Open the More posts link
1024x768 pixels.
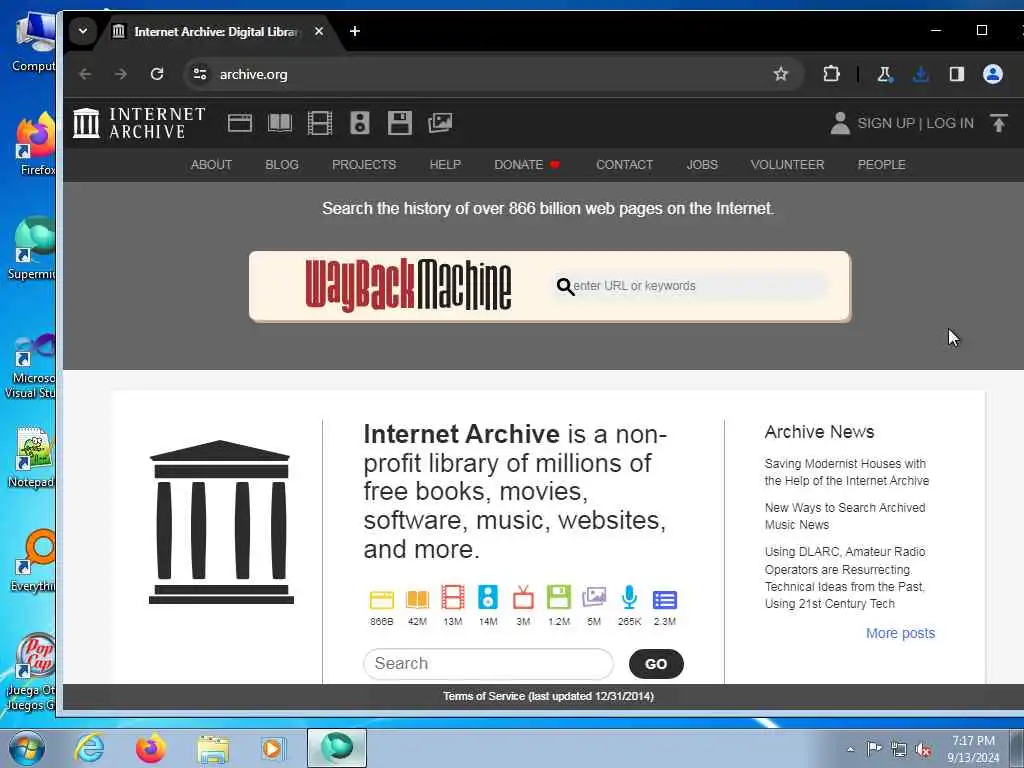(900, 633)
